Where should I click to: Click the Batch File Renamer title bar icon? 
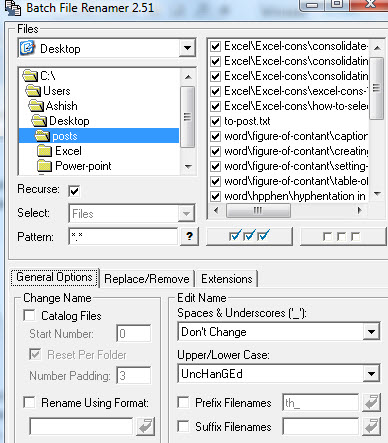pos(13,7)
